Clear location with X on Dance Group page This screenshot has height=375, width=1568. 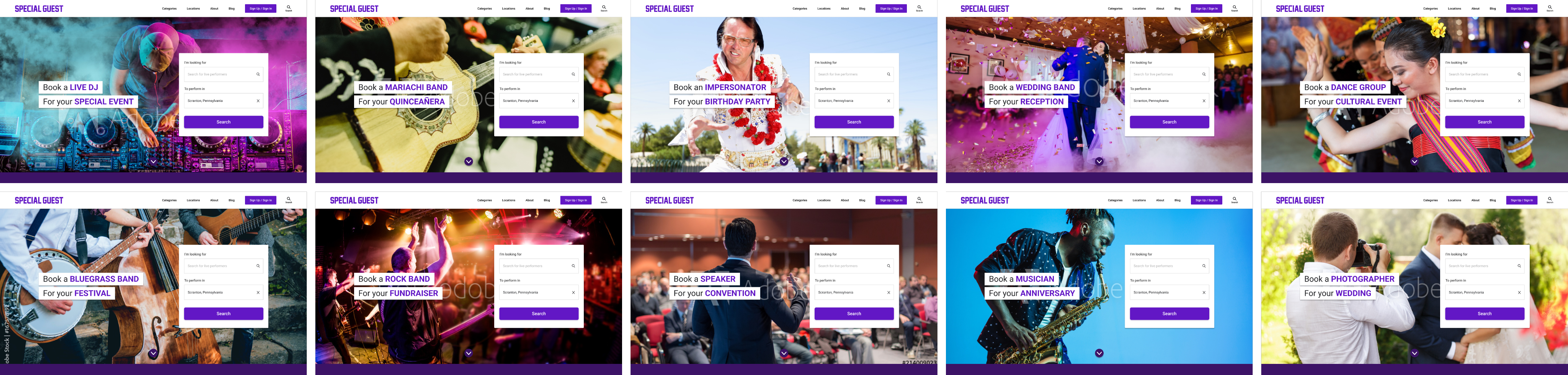(x=1519, y=101)
